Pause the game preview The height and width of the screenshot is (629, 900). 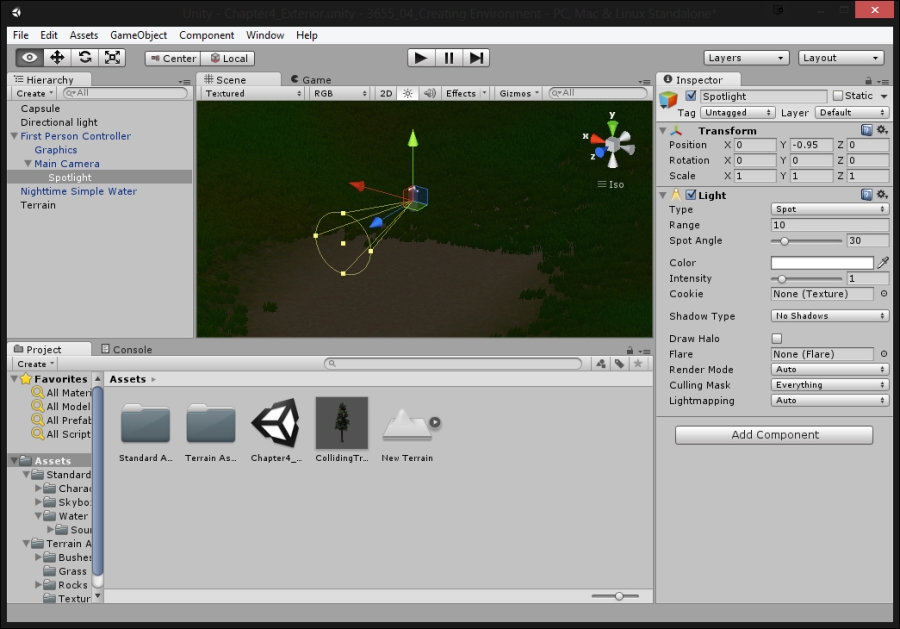(x=448, y=58)
